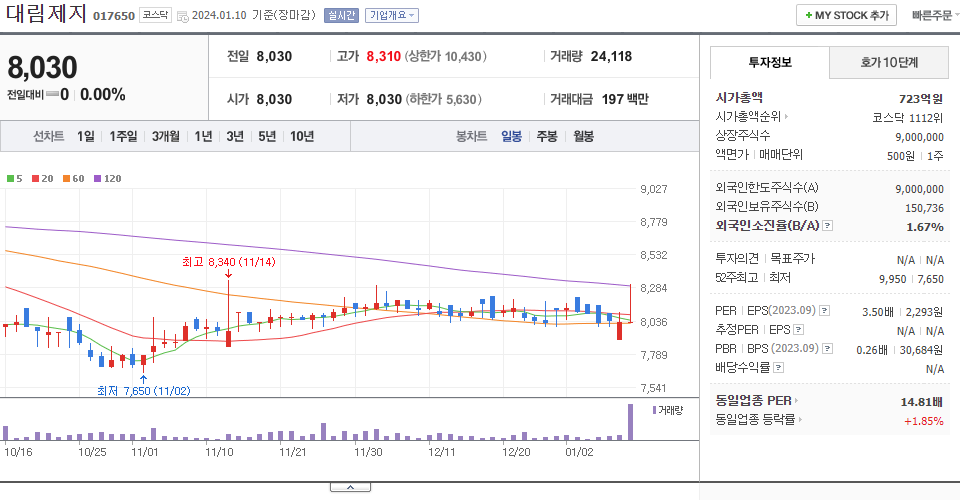The image size is (960, 500).
Task: Select the 3개월 line chart period
Action: coord(165,136)
